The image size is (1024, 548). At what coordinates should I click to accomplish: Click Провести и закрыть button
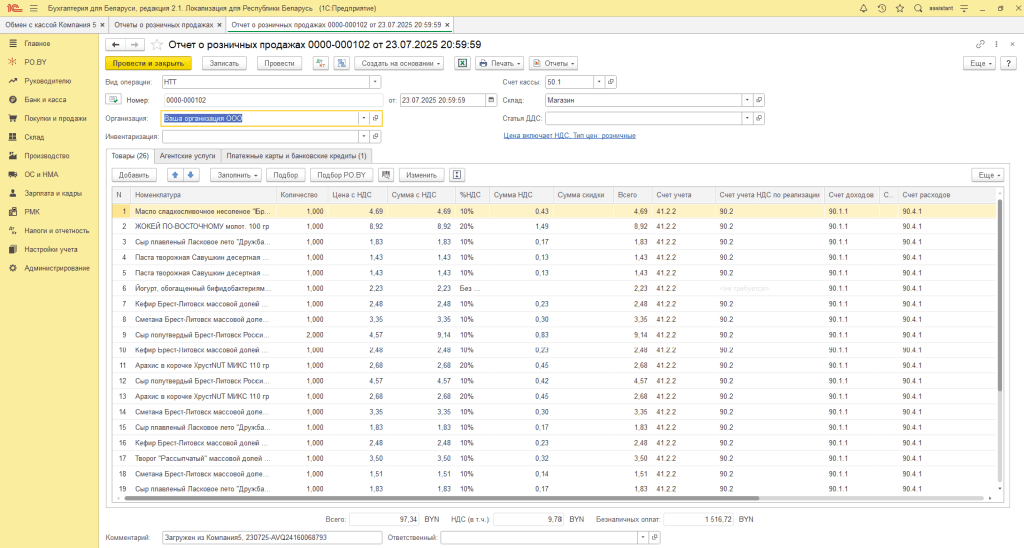pos(148,63)
